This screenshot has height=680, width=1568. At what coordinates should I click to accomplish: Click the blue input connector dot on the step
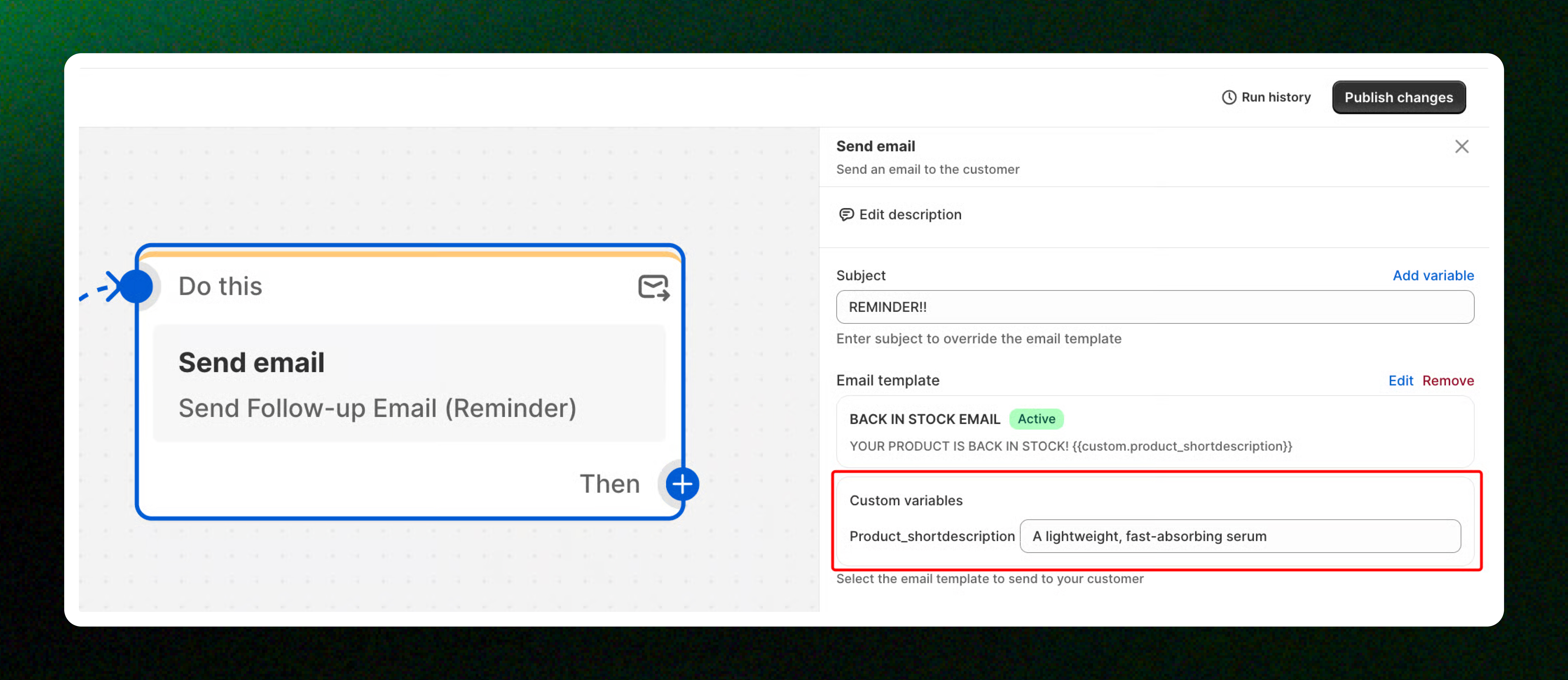(x=136, y=286)
